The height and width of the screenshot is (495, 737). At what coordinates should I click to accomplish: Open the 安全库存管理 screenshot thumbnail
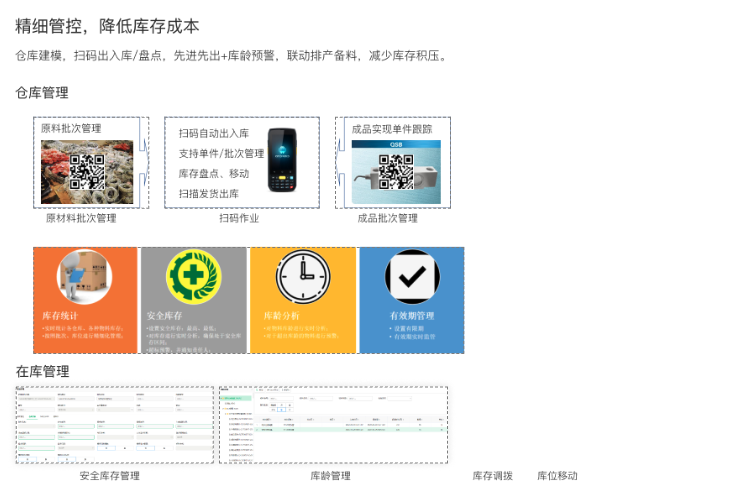[x=114, y=424]
